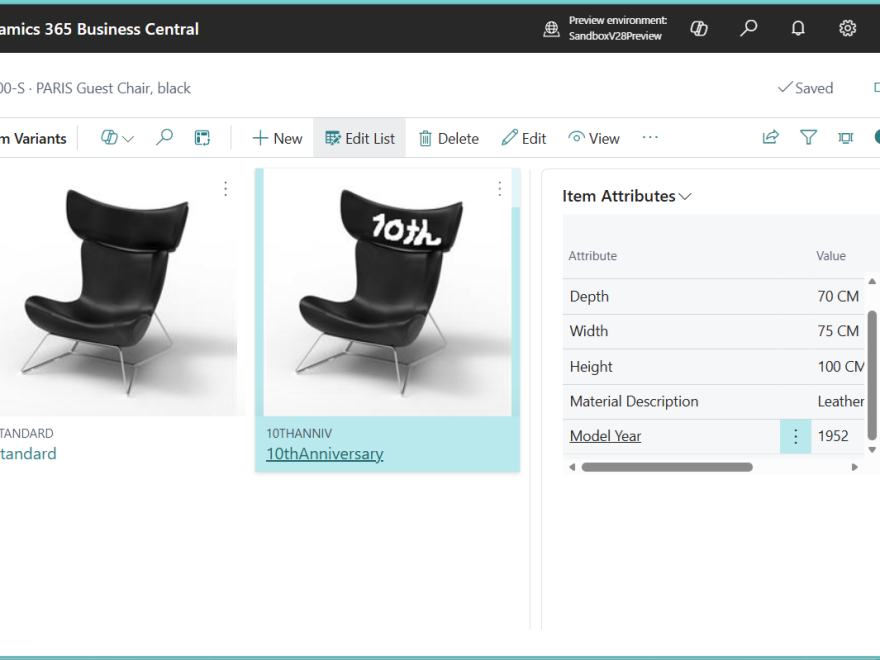Open the filter pane funnel icon

click(x=808, y=138)
